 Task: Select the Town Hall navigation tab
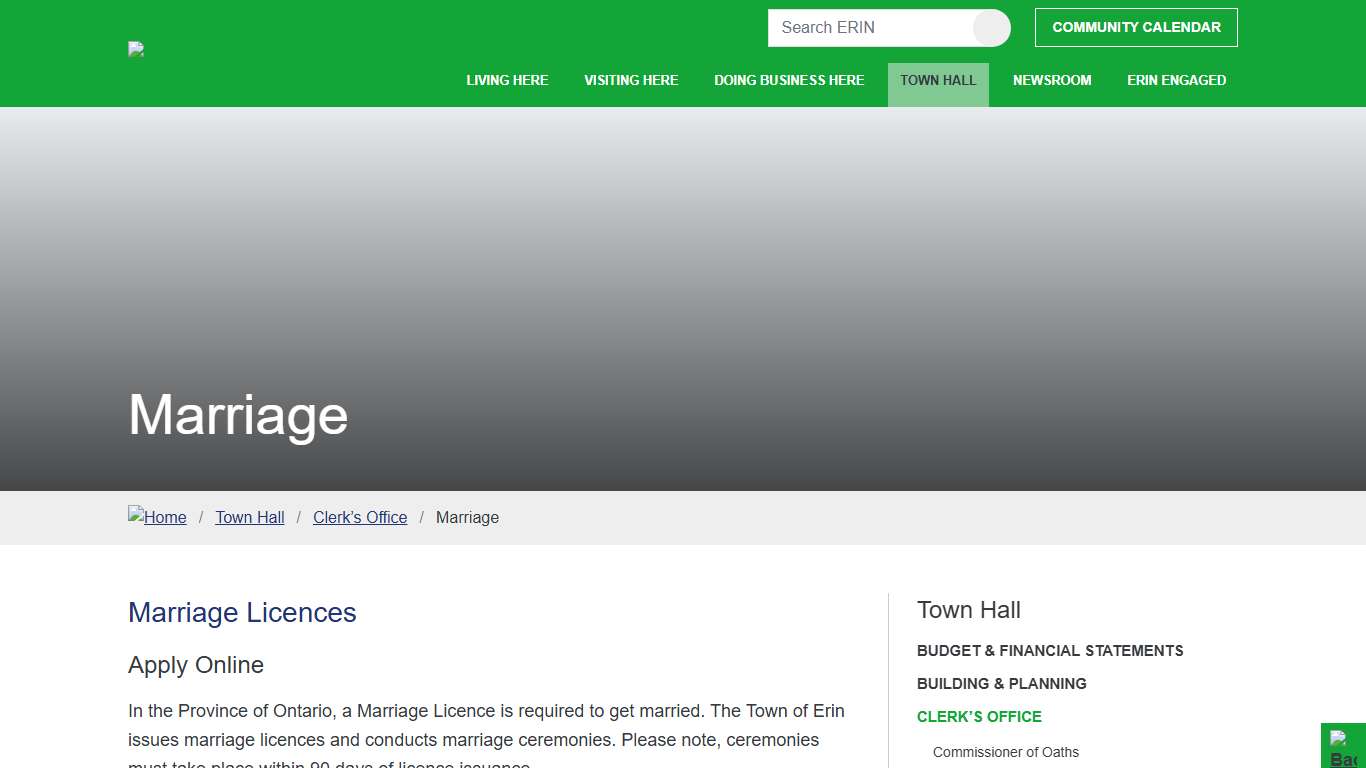pyautogui.click(x=938, y=81)
